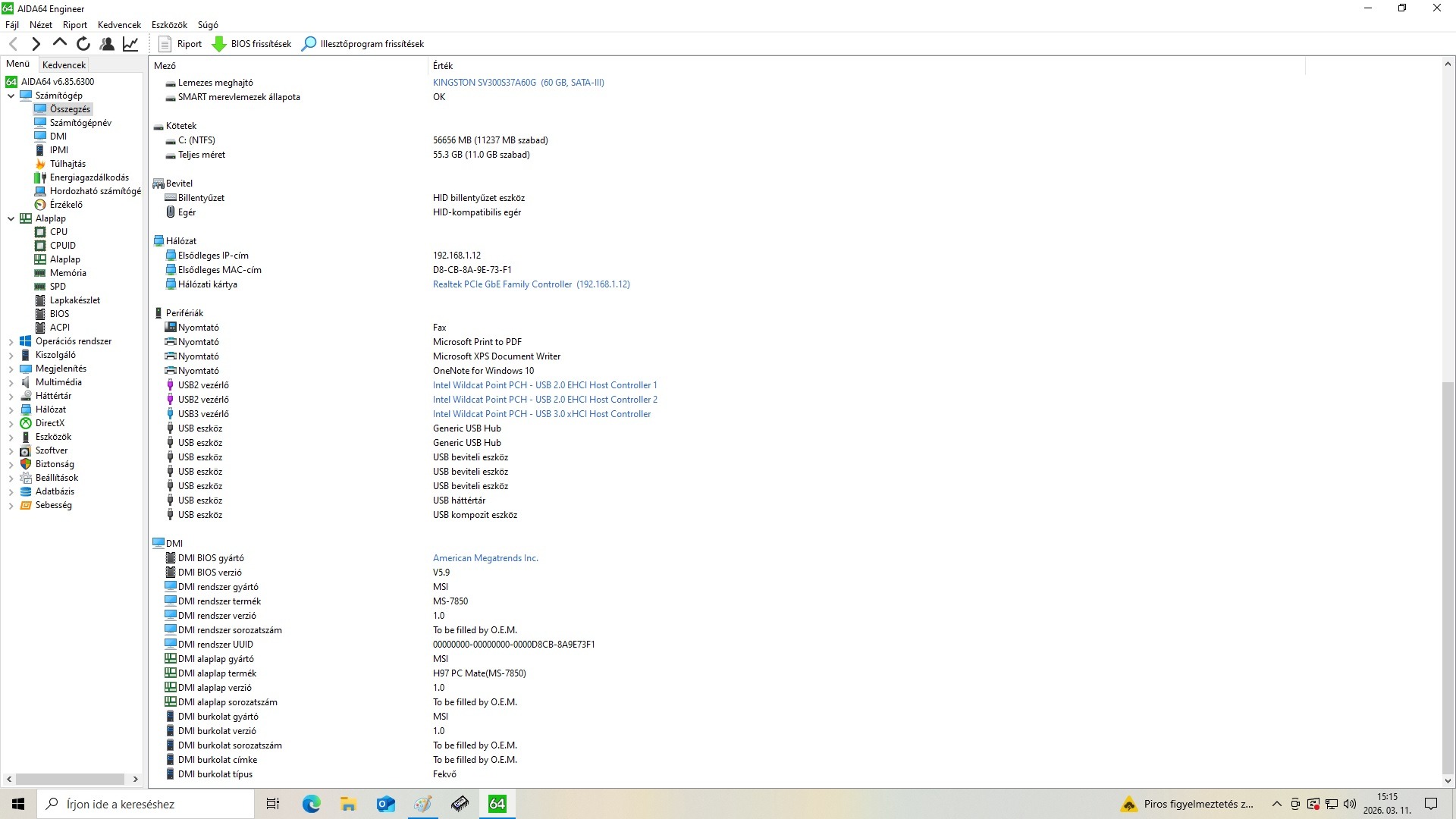The height and width of the screenshot is (819, 1456).
Task: Expand the Operációs rendszer node
Action: point(11,342)
